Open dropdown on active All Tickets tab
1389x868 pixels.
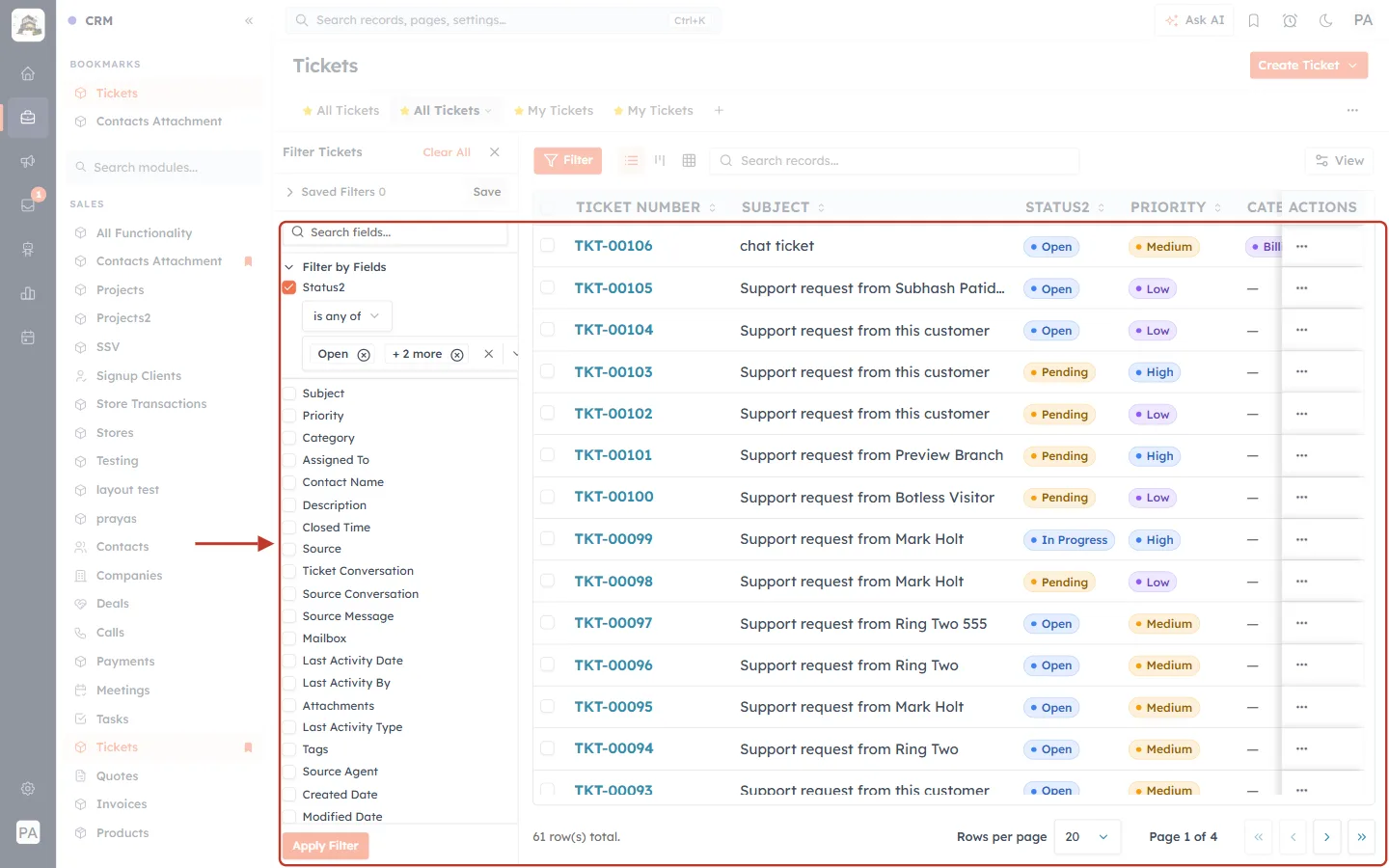coord(488,111)
